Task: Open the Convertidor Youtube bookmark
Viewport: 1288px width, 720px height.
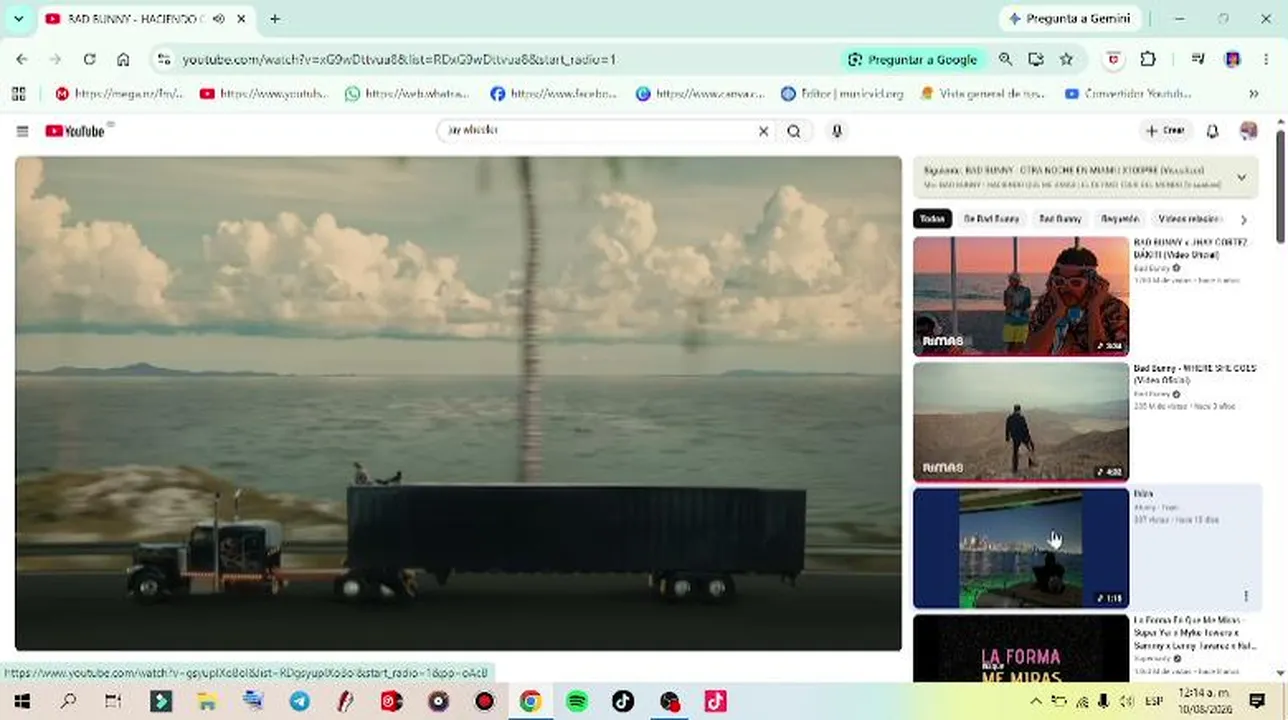Action: click(x=1128, y=94)
